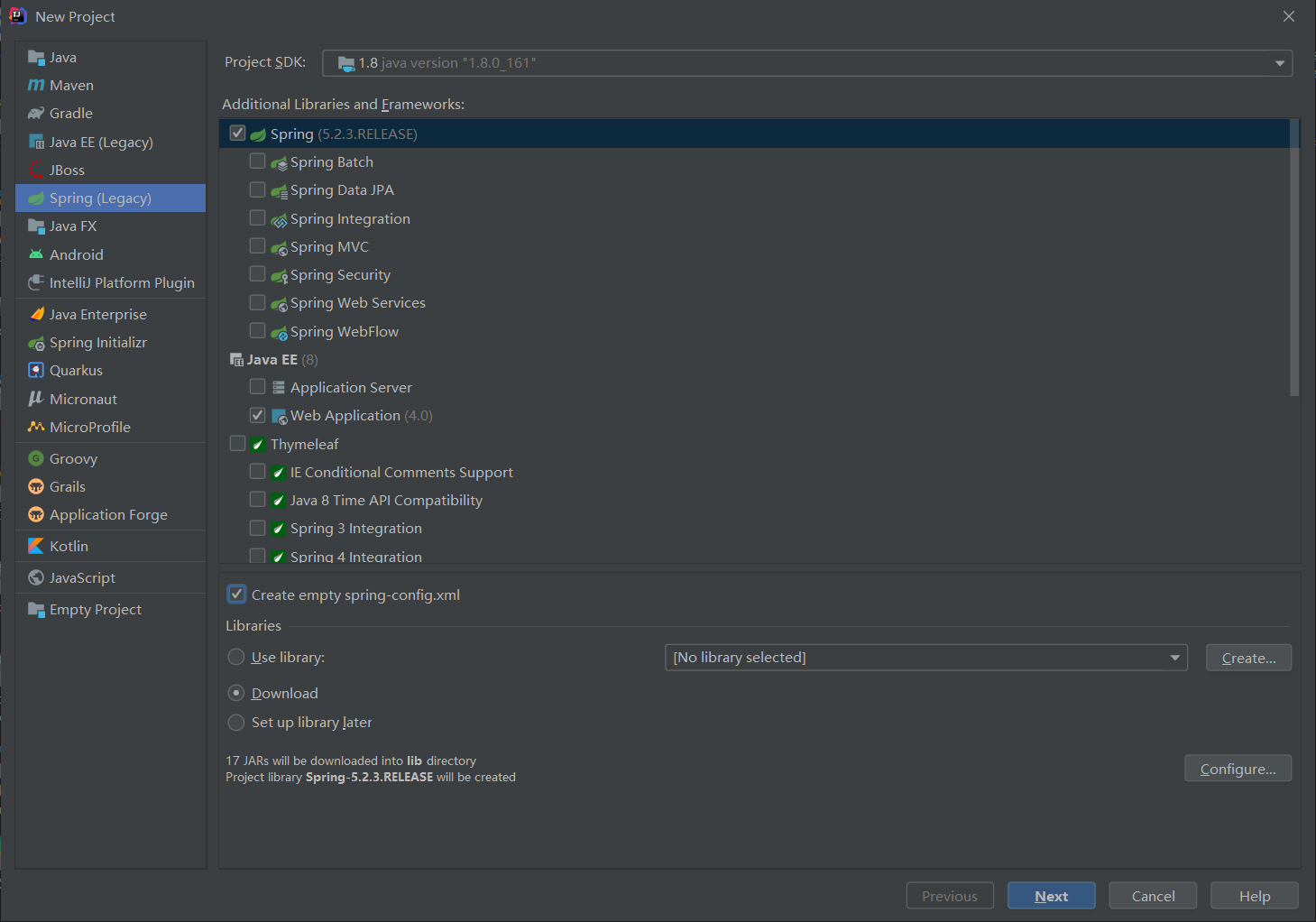The image size is (1316, 922).
Task: Click the Create... library button
Action: coord(1248,658)
